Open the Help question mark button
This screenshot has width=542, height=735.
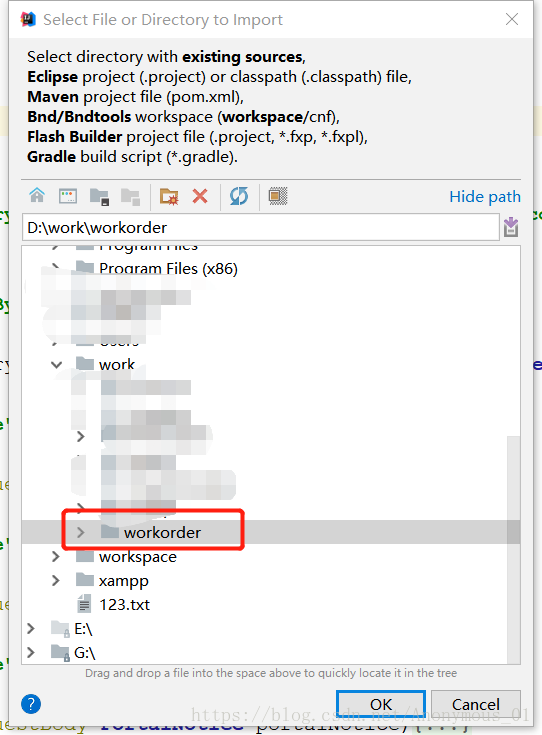[x=31, y=704]
